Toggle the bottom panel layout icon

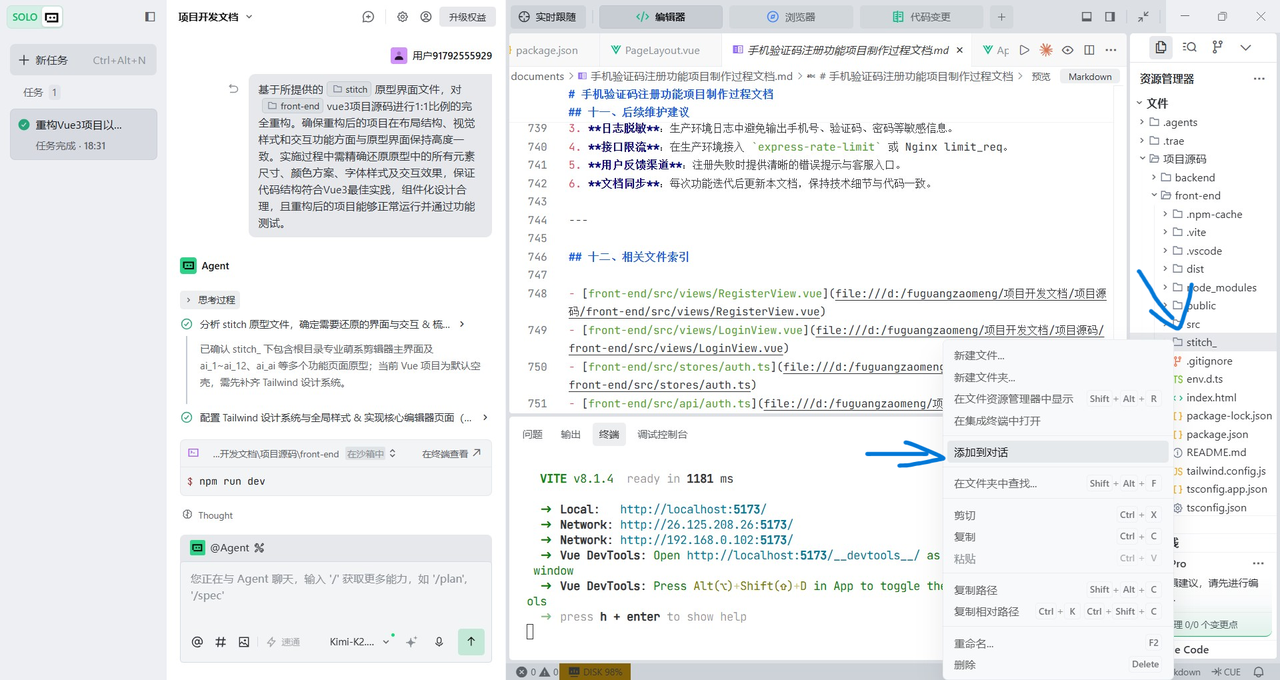tap(1087, 17)
